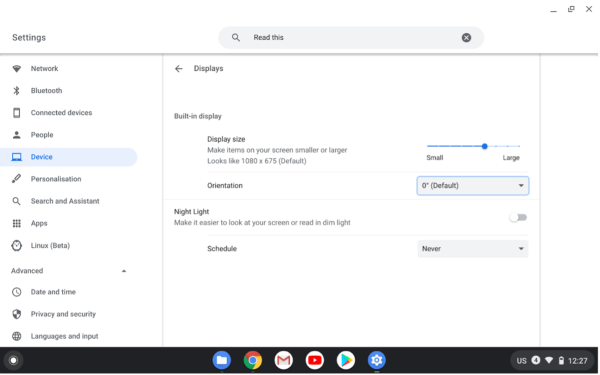Click the People person icon
The image size is (600, 375).
click(16, 135)
